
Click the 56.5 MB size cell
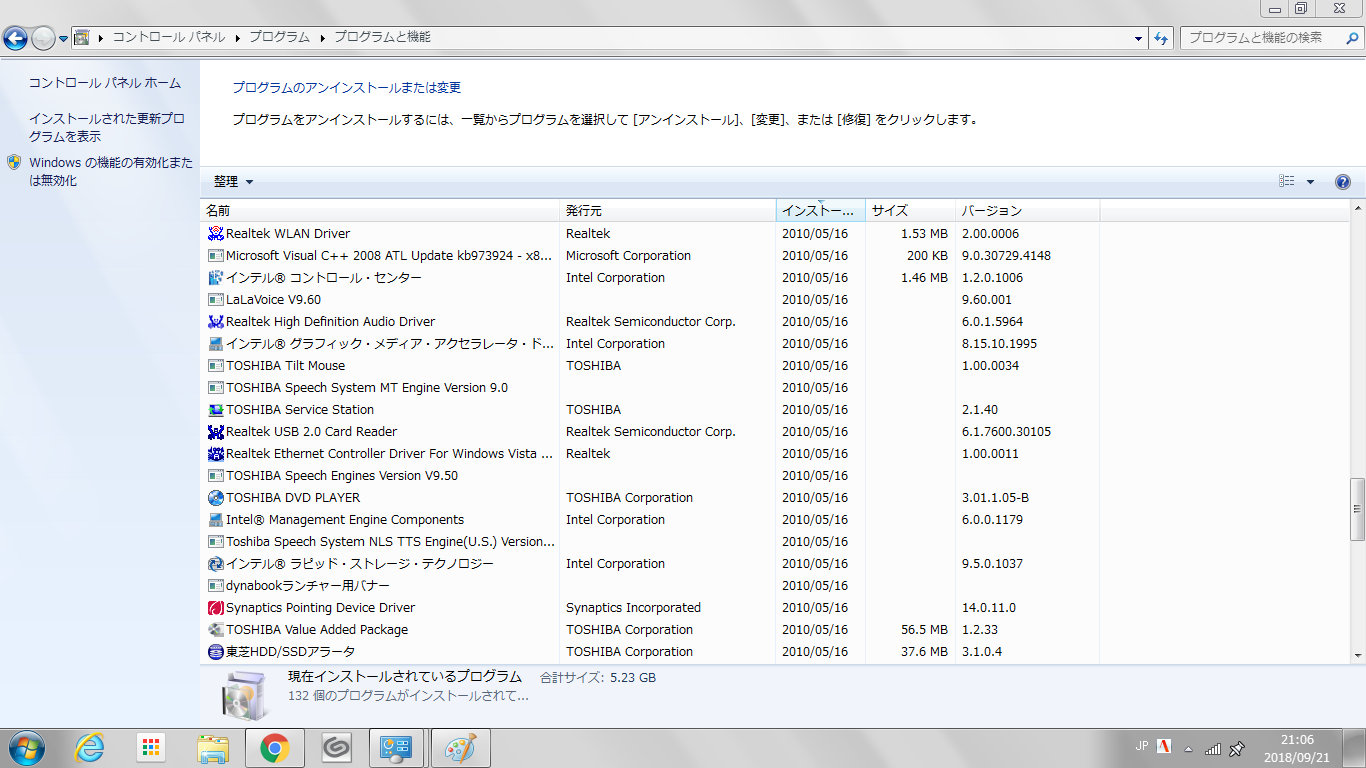coord(924,630)
